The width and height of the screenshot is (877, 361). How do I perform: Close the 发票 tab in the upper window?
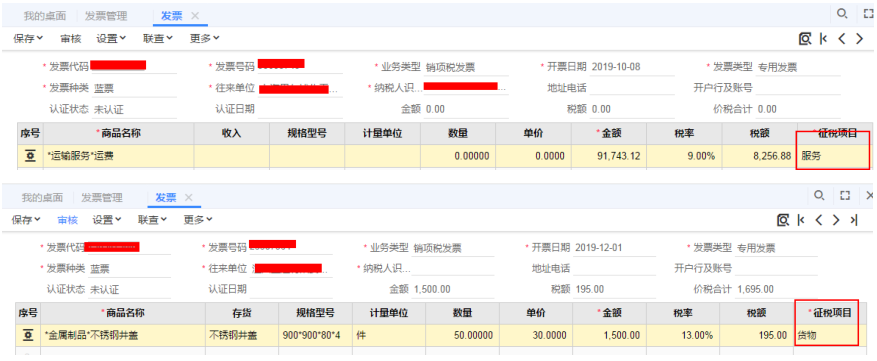(x=195, y=16)
